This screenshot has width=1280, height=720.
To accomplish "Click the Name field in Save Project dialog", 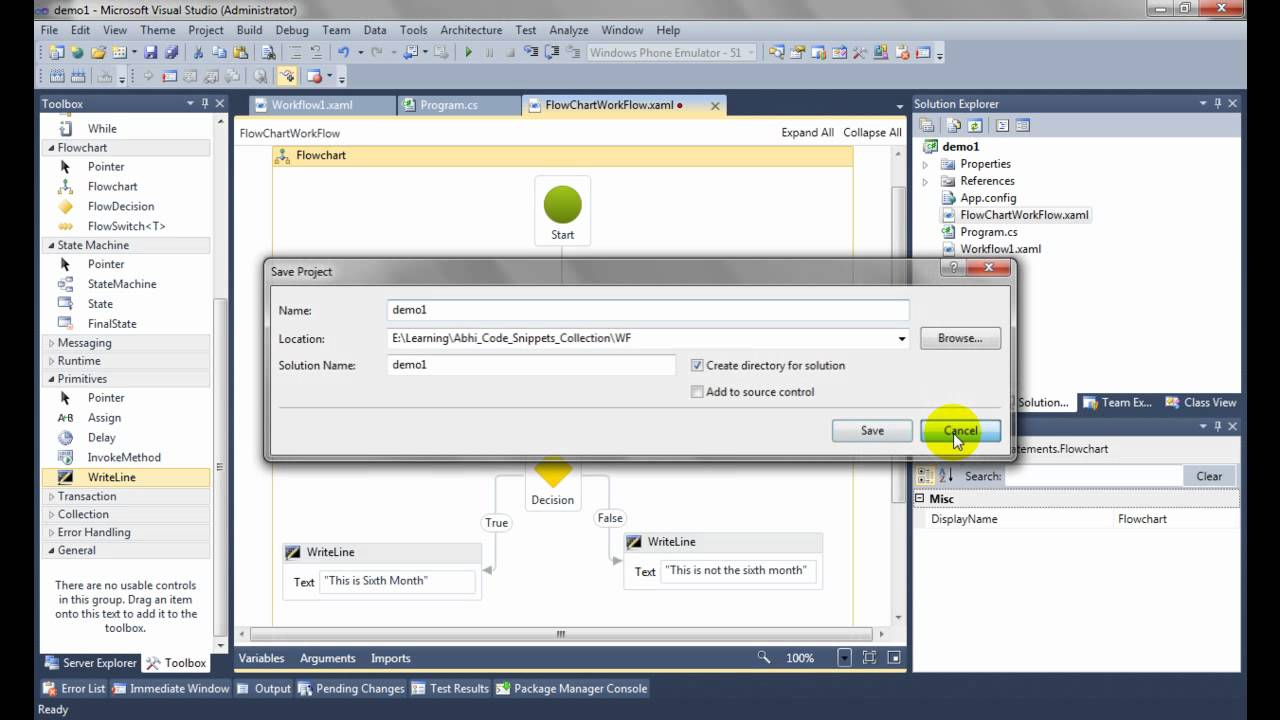I will coord(648,310).
